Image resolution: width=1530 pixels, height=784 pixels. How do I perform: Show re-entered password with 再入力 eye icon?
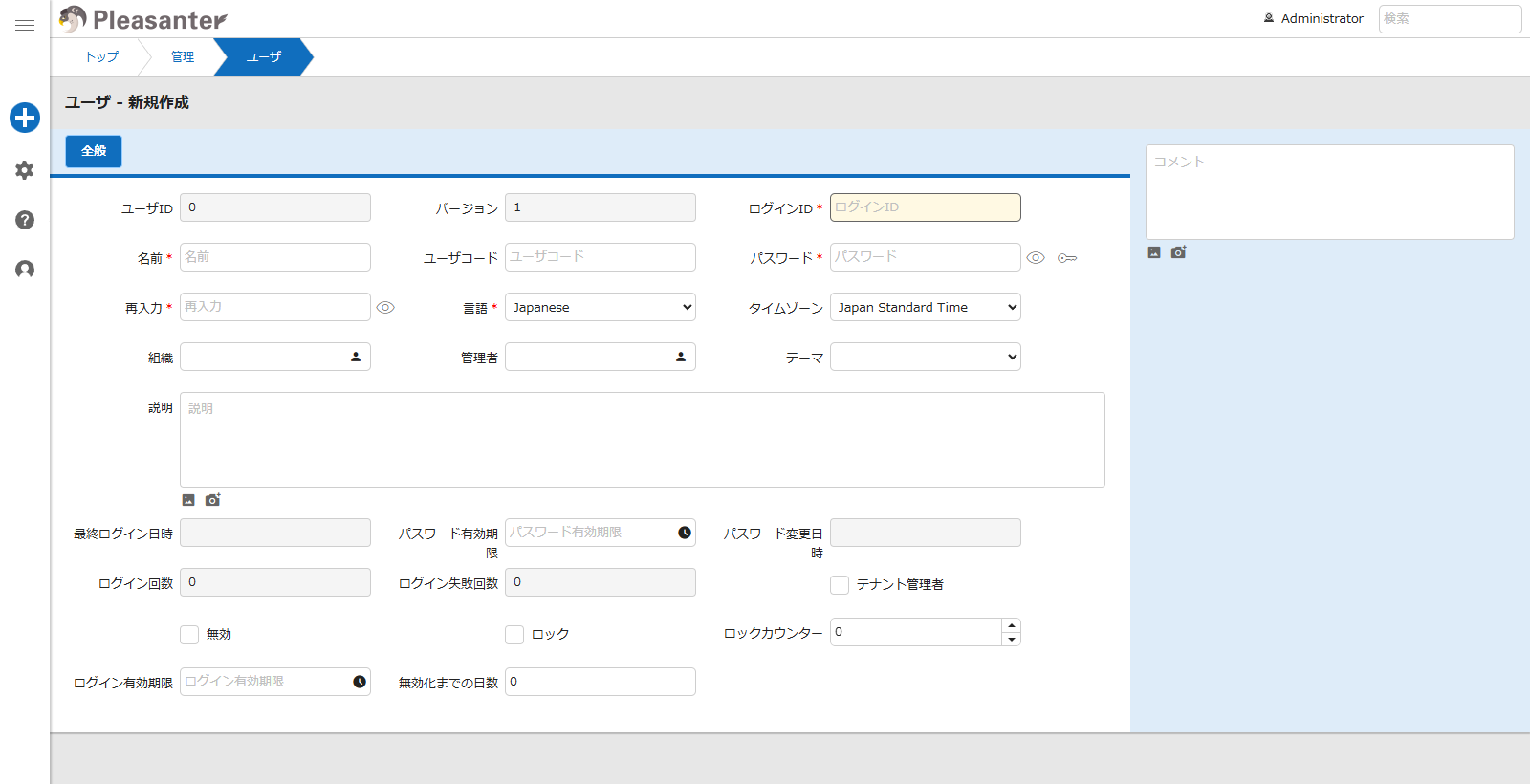tap(385, 308)
